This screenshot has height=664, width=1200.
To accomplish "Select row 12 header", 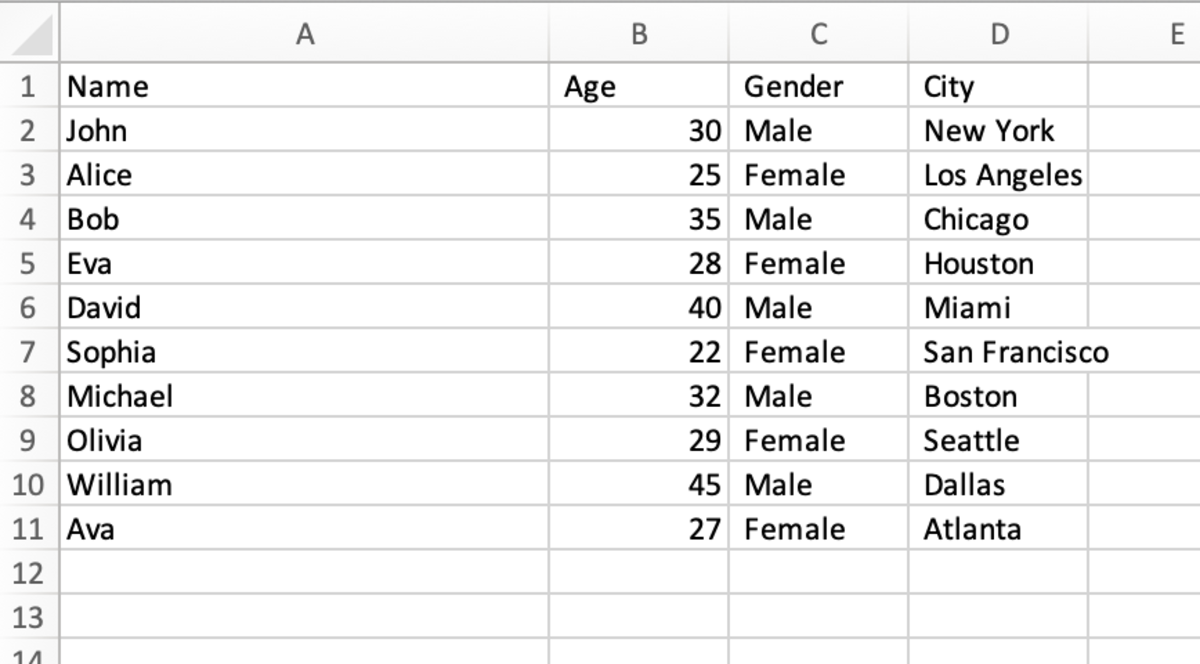I will [x=28, y=573].
